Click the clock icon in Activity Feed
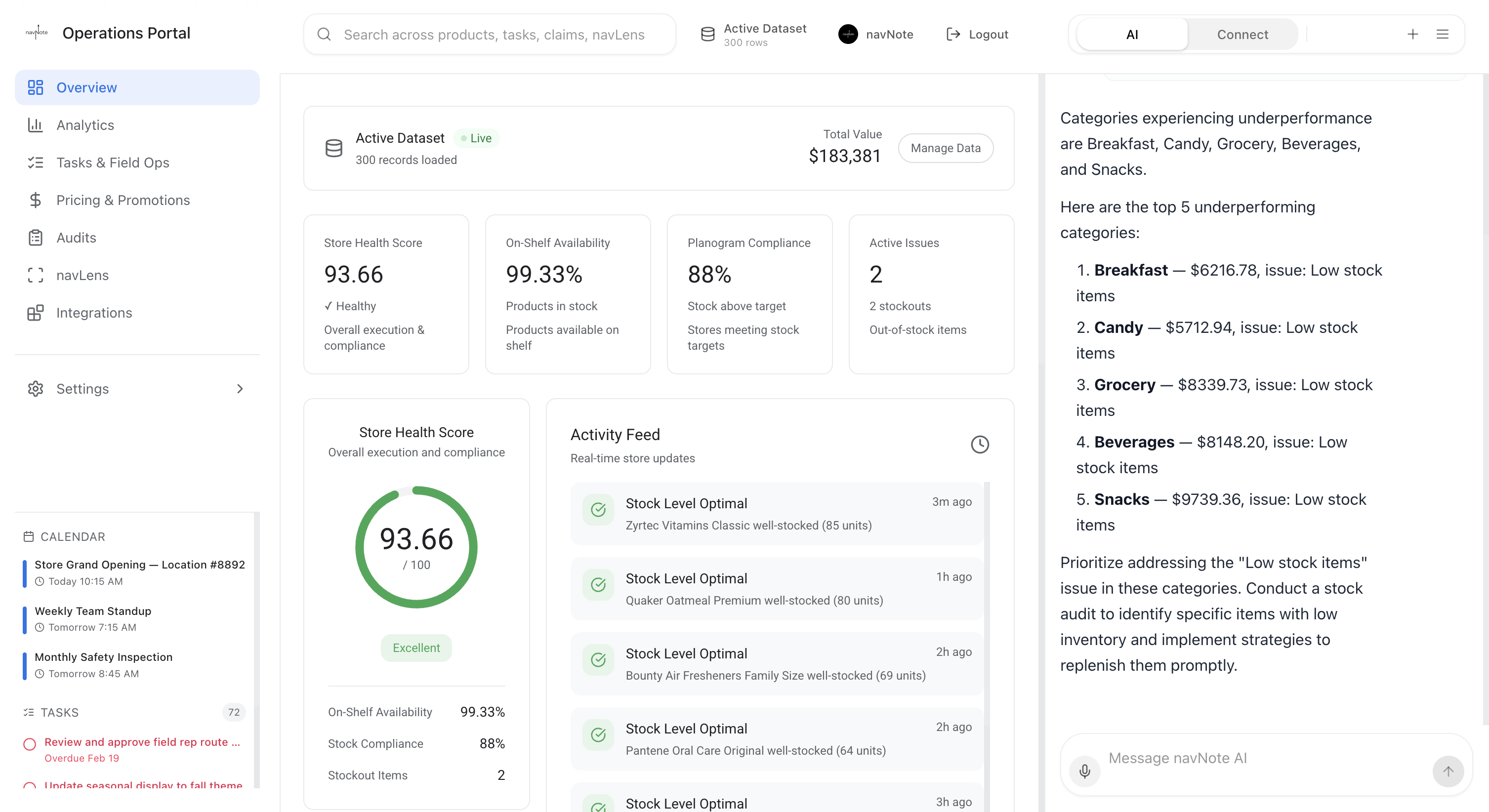Screen dimensions: 1489x812 click(x=979, y=445)
